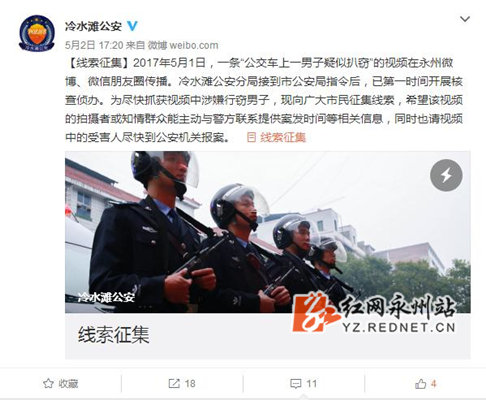The width and height of the screenshot is (486, 400).
Task: Open the orange 线索征集 article link
Action: point(283,137)
